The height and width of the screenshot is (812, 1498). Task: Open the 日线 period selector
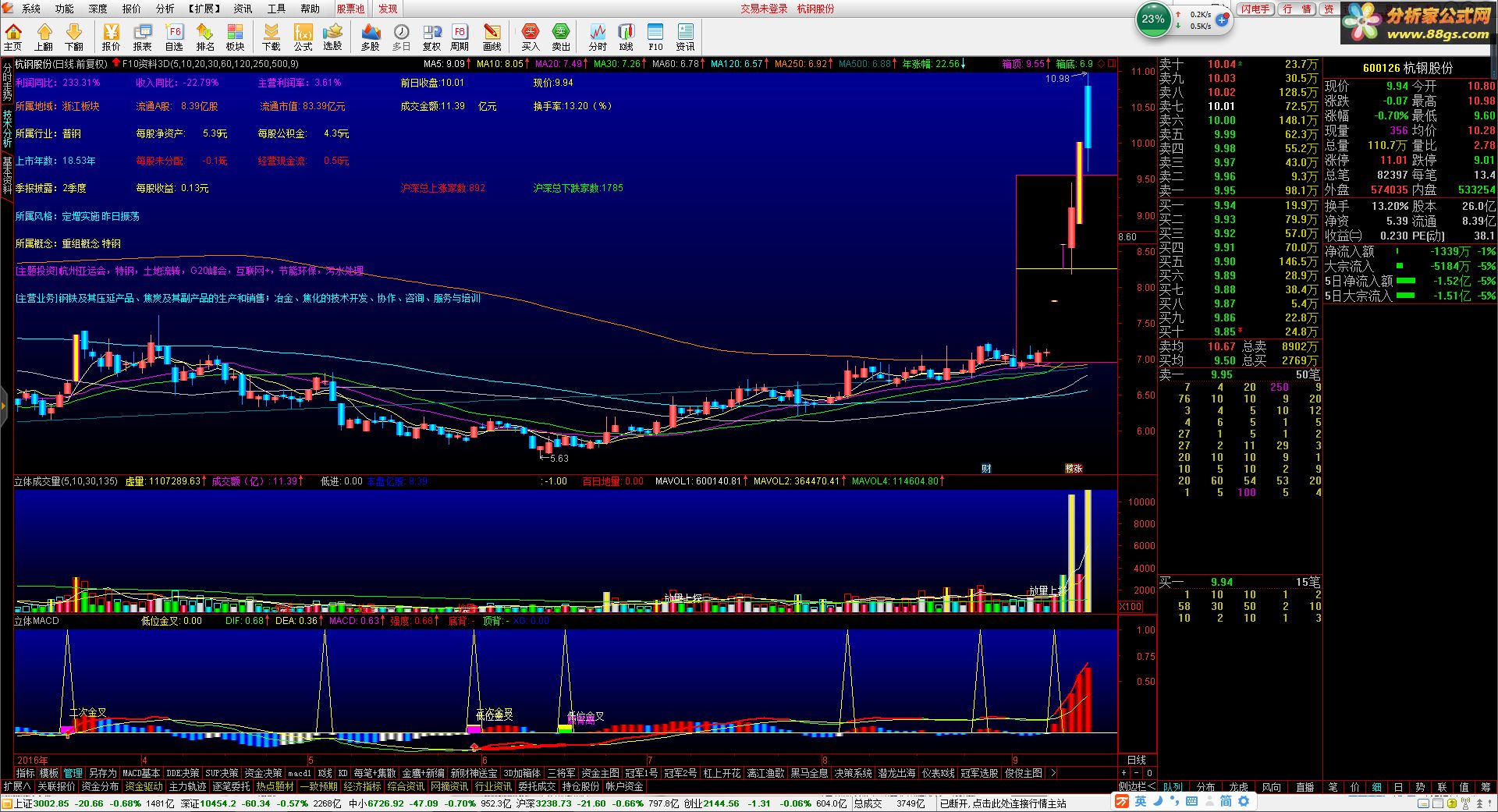tap(1137, 760)
